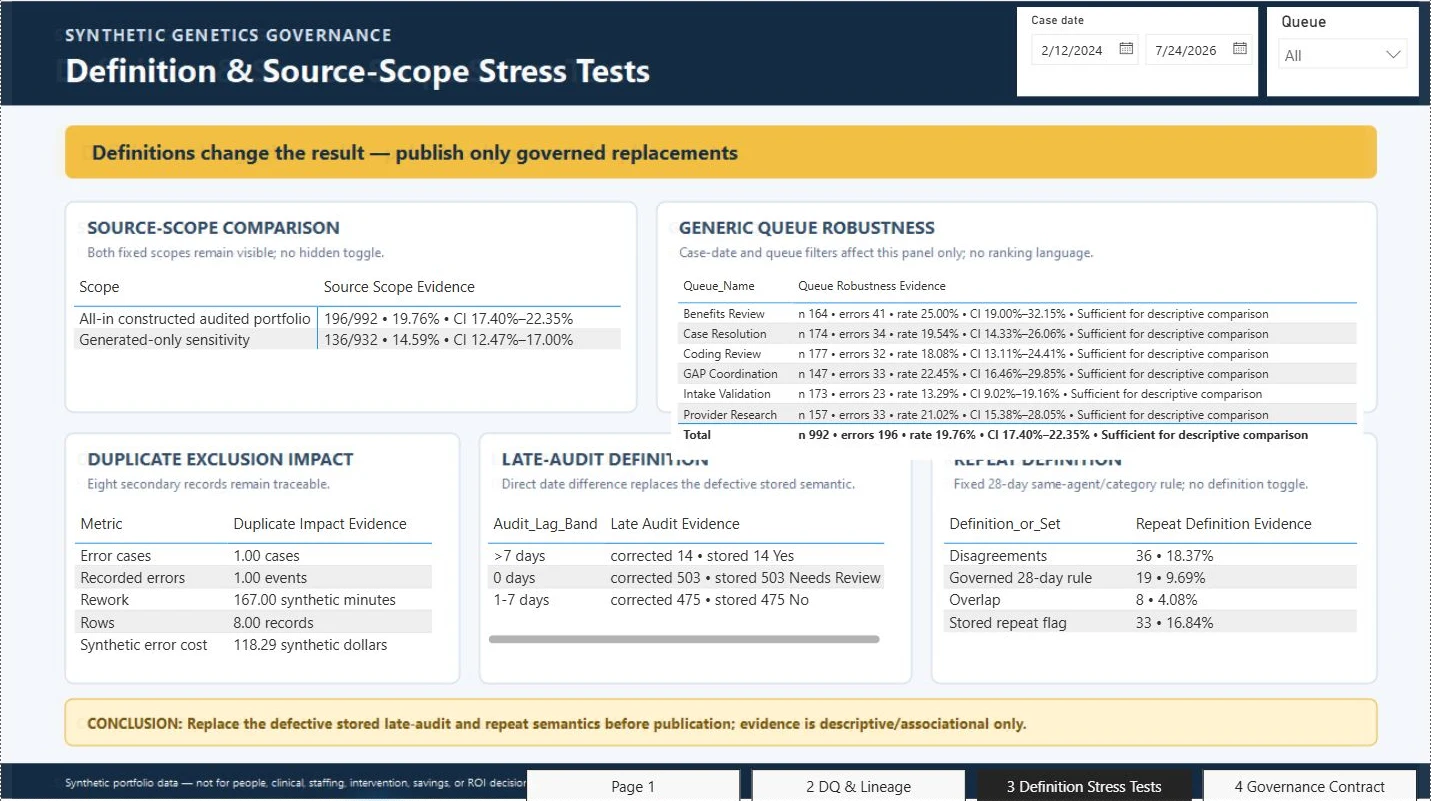Image resolution: width=1431 pixels, height=801 pixels.
Task: Open the start date calendar picker icon
Action: (x=1126, y=48)
